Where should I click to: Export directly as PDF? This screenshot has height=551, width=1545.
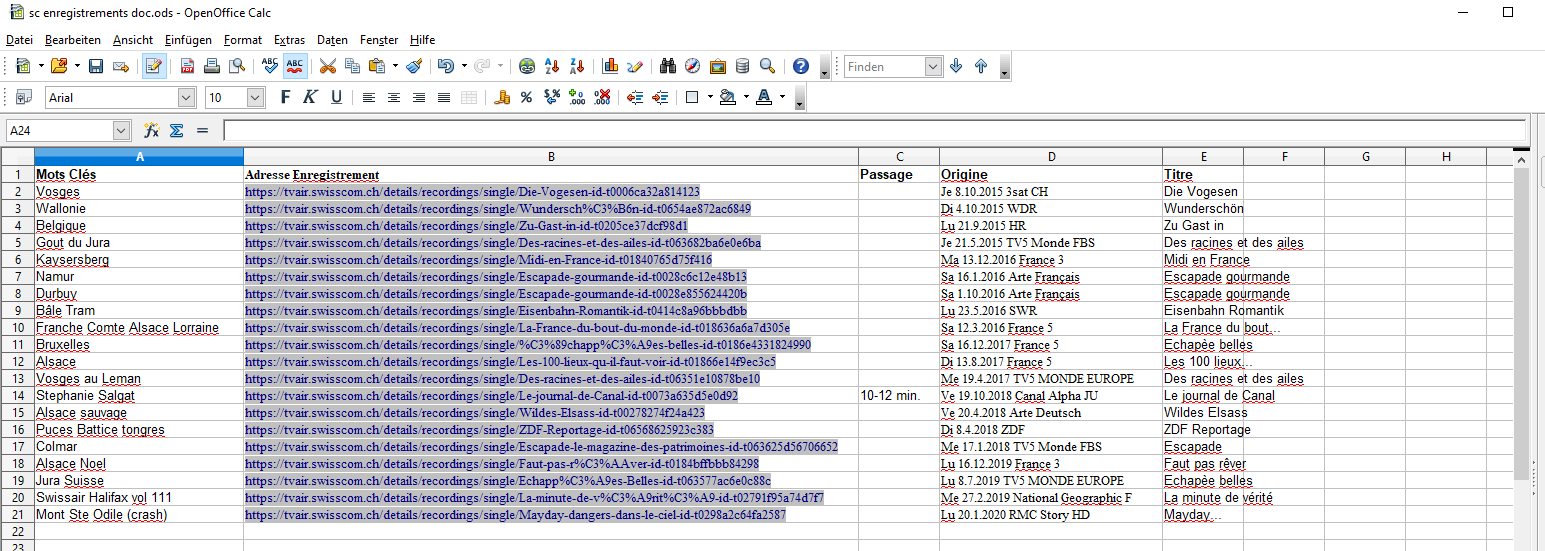pos(187,67)
